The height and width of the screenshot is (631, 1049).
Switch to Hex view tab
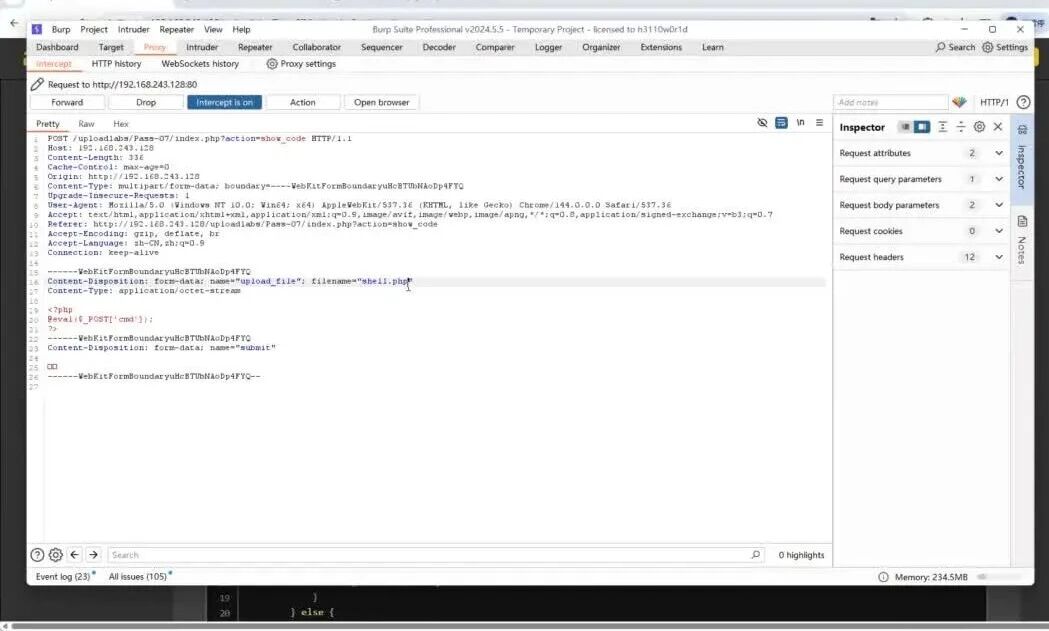pyautogui.click(x=120, y=124)
